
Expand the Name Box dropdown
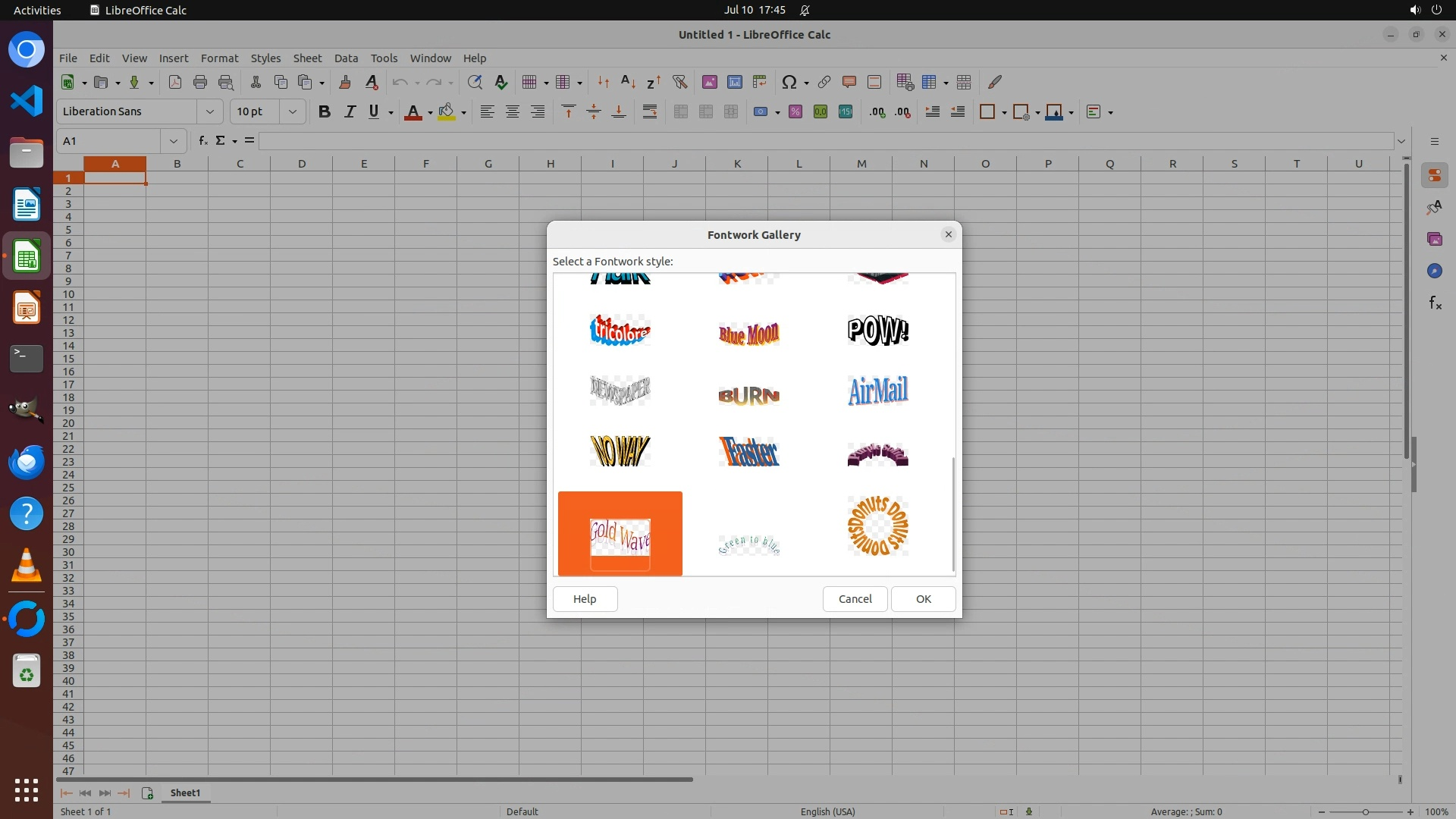[174, 141]
